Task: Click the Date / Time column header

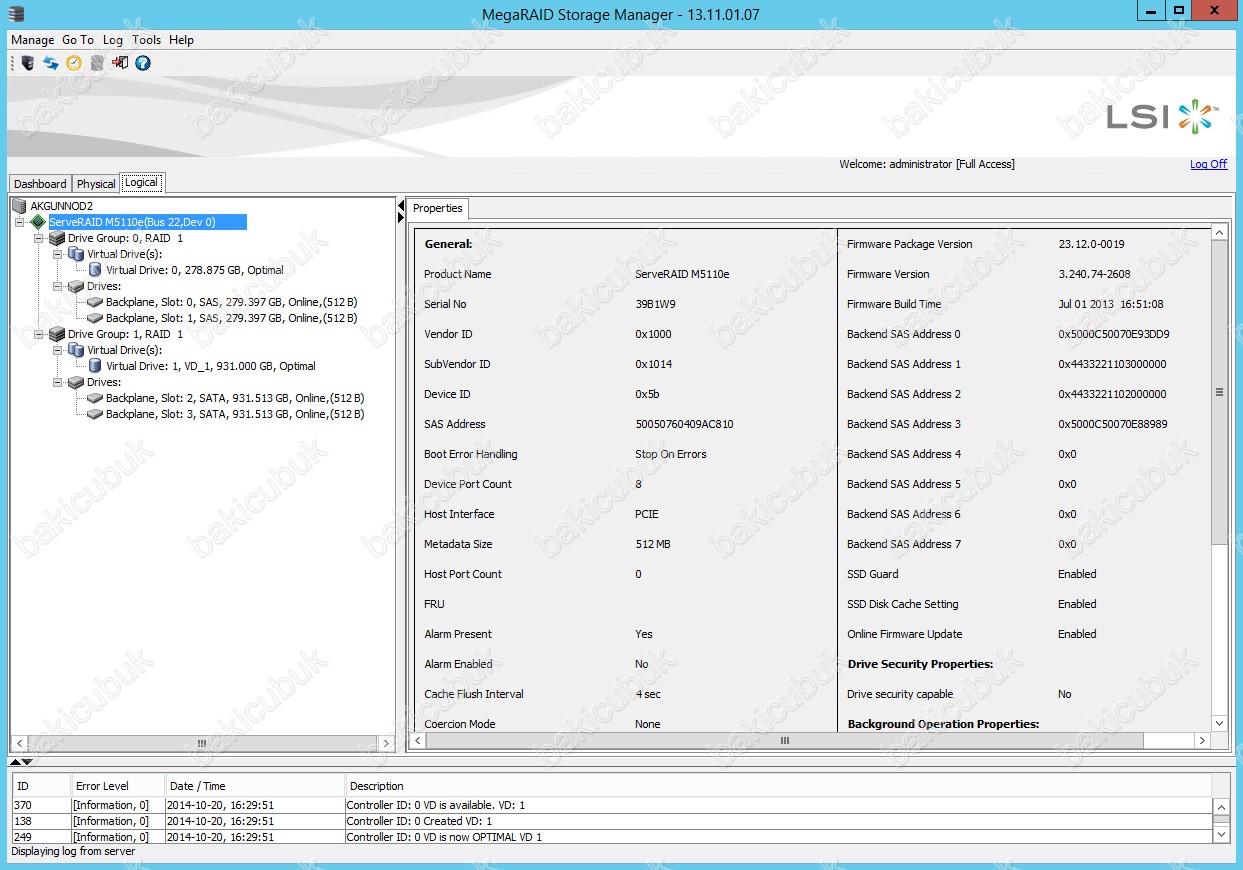Action: pyautogui.click(x=254, y=786)
